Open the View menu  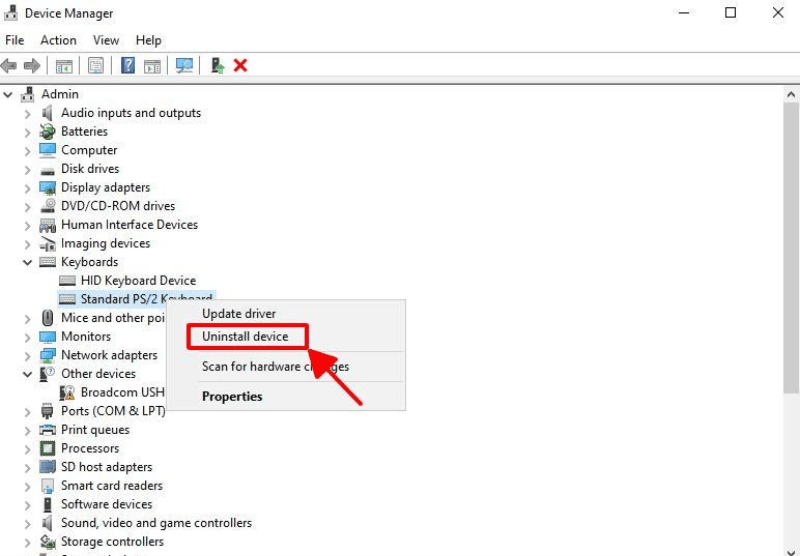(x=106, y=40)
